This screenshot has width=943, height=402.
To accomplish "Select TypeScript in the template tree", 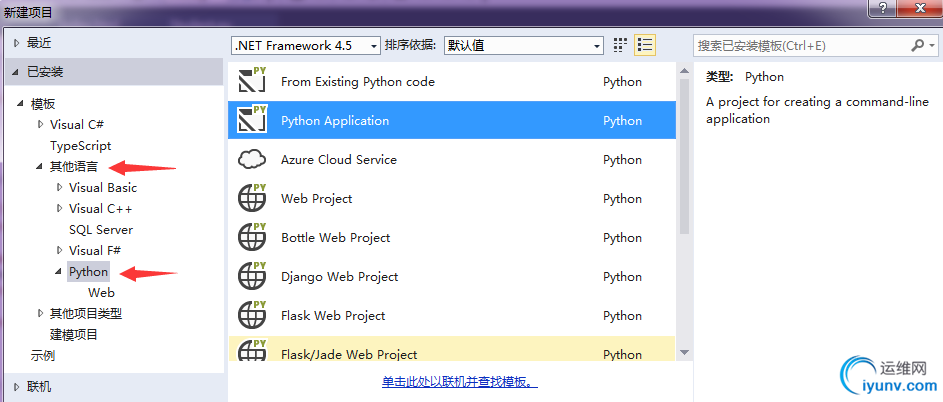I will tap(81, 146).
